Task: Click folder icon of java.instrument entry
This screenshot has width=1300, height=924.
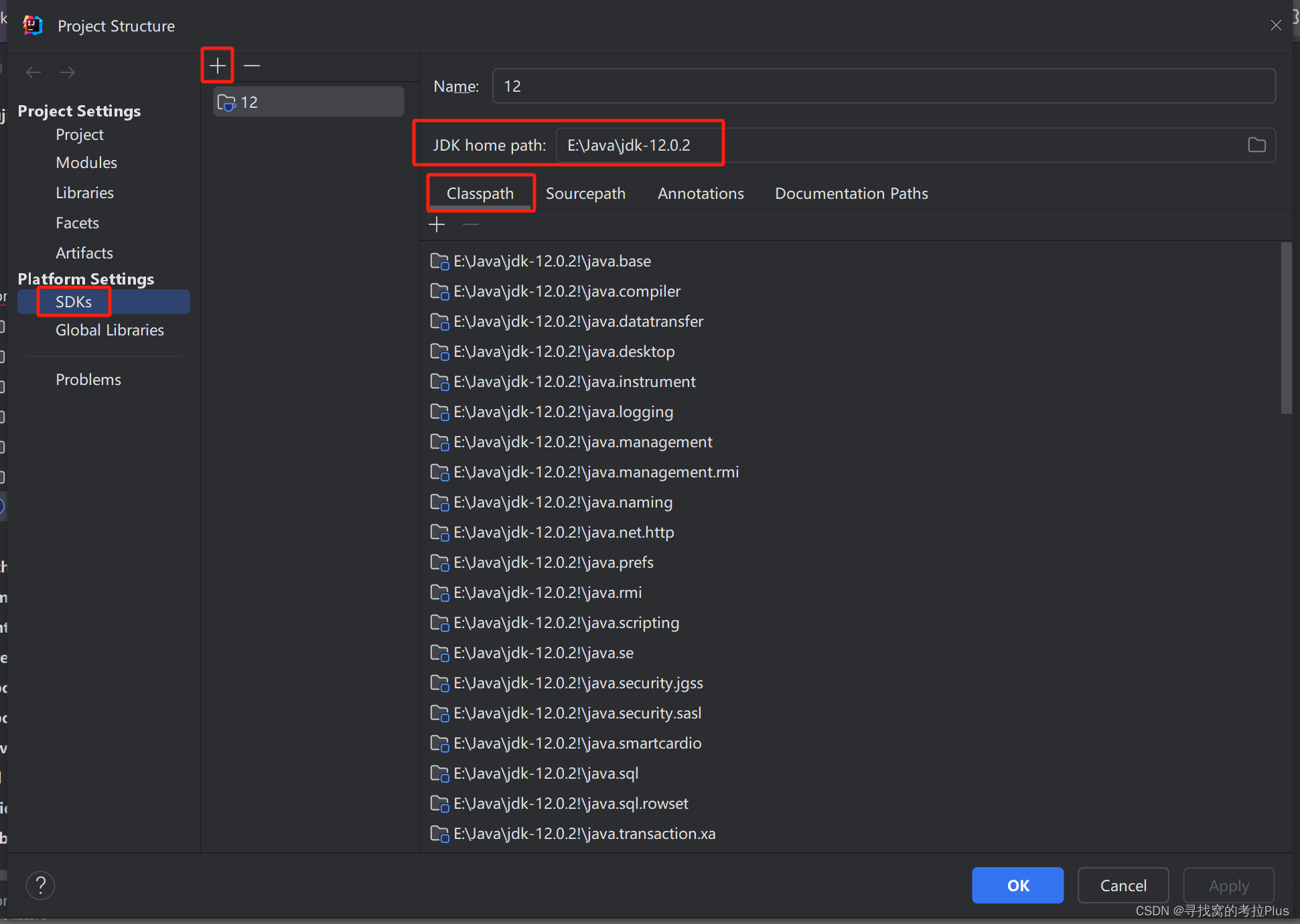Action: point(439,382)
